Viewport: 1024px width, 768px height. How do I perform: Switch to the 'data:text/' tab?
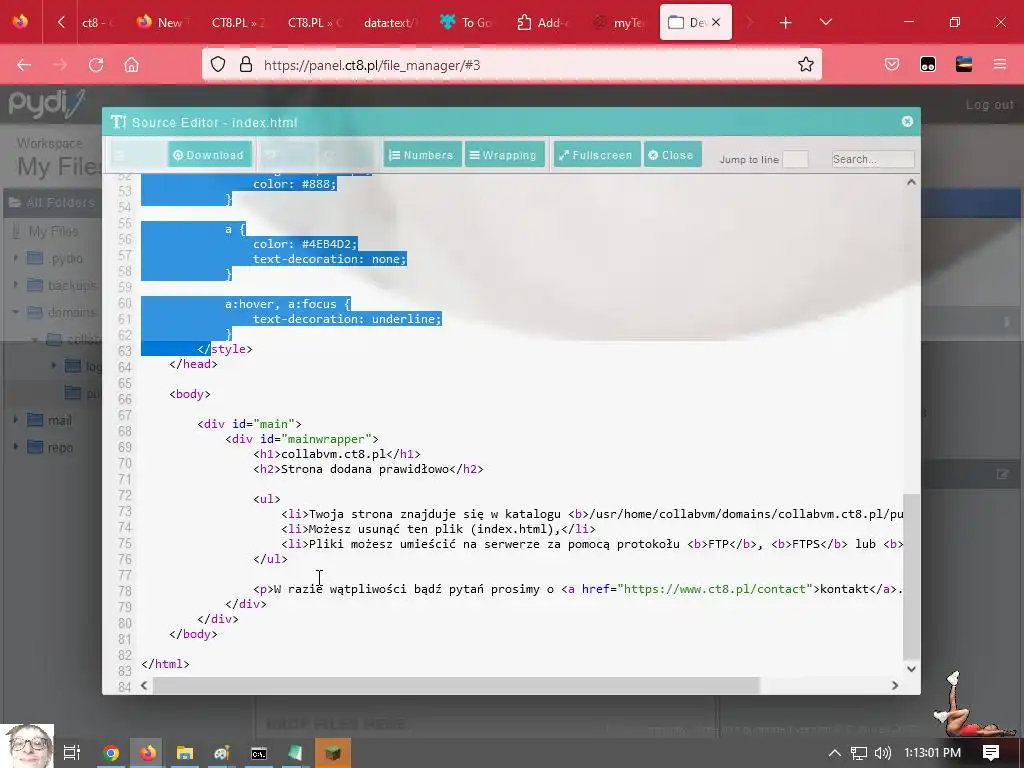391,23
